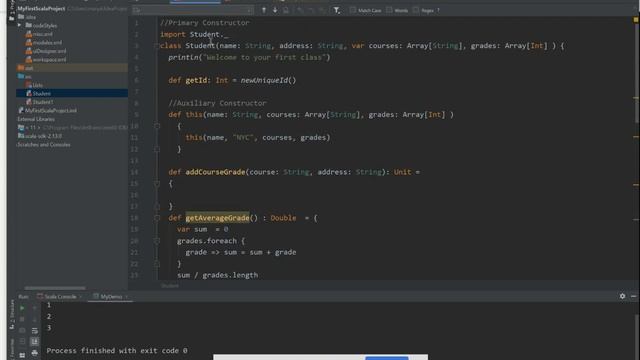The height and width of the screenshot is (360, 640).
Task: Click the Run panel label
Action: 23,297
